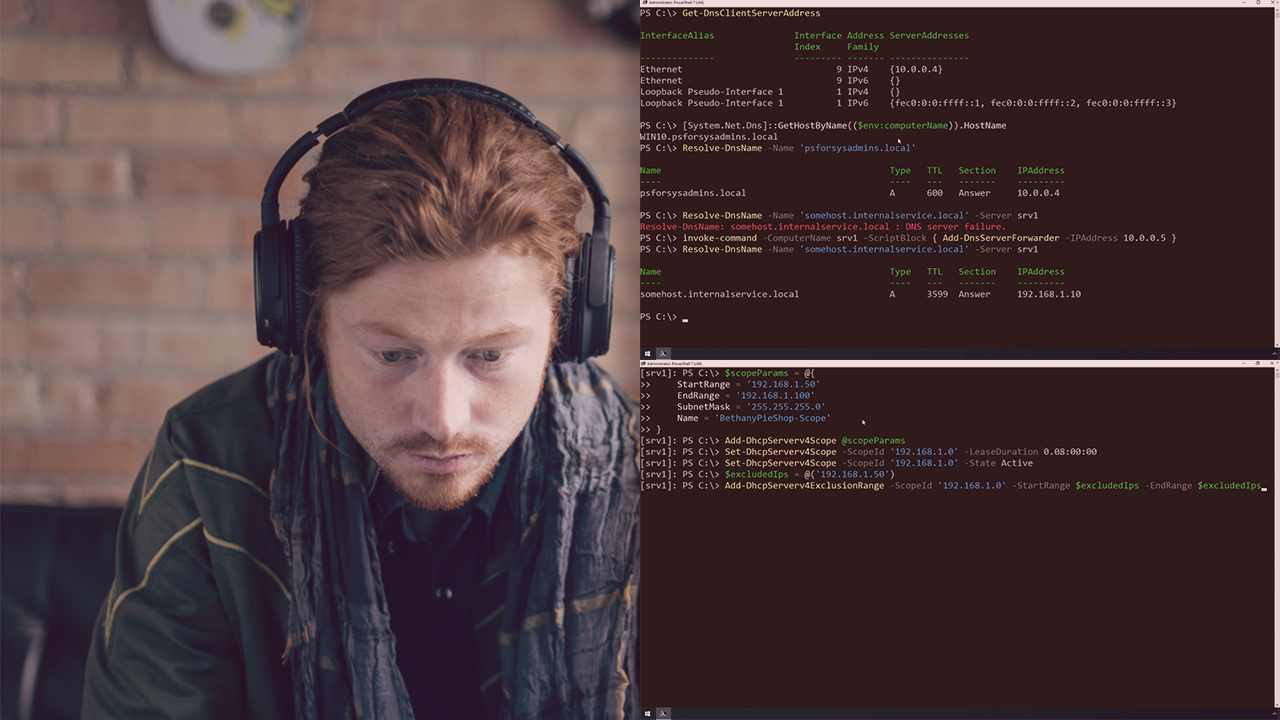Close the upper Get-DnsClientServerAddress PowerShell window

1273,3
